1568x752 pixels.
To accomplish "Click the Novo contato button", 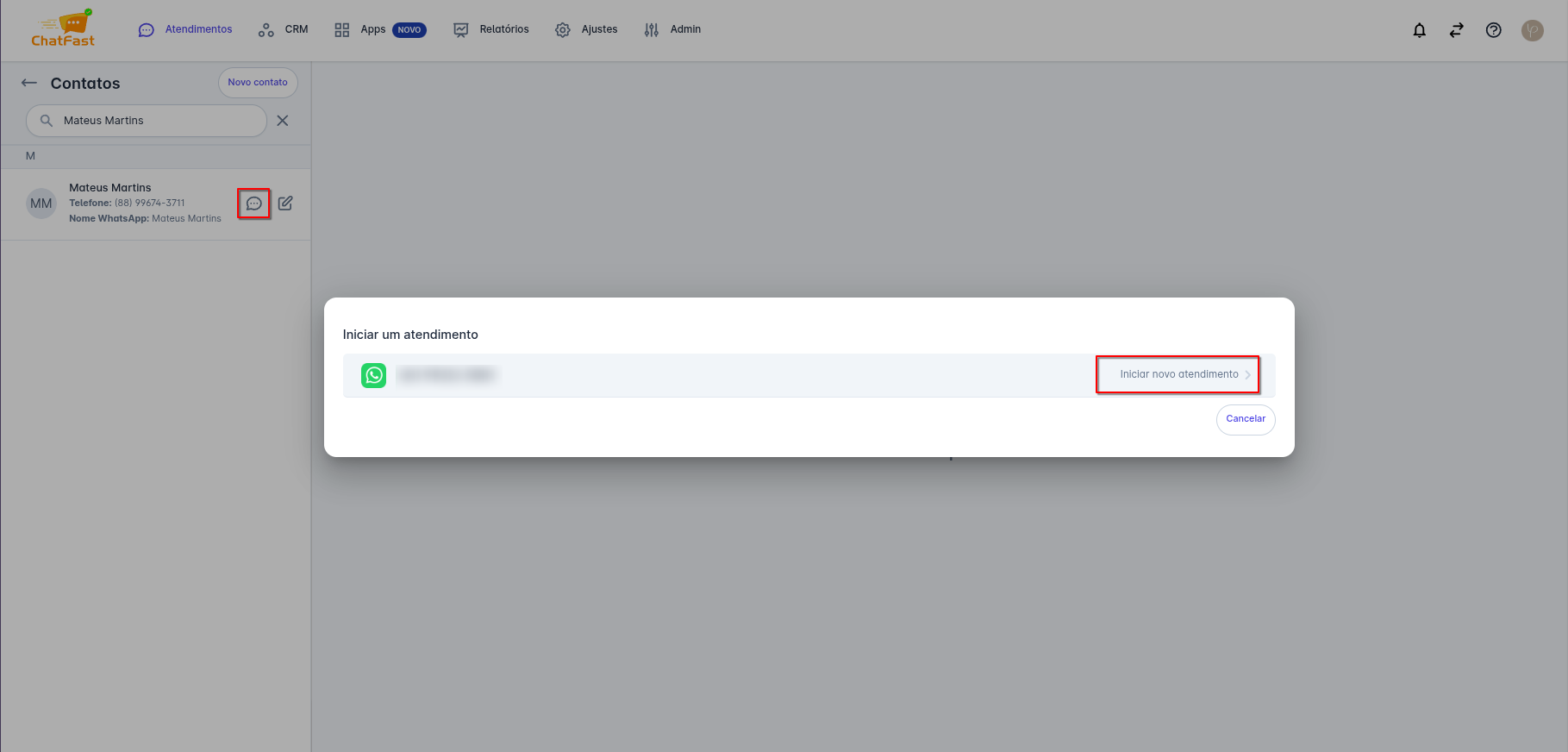I will tap(258, 83).
